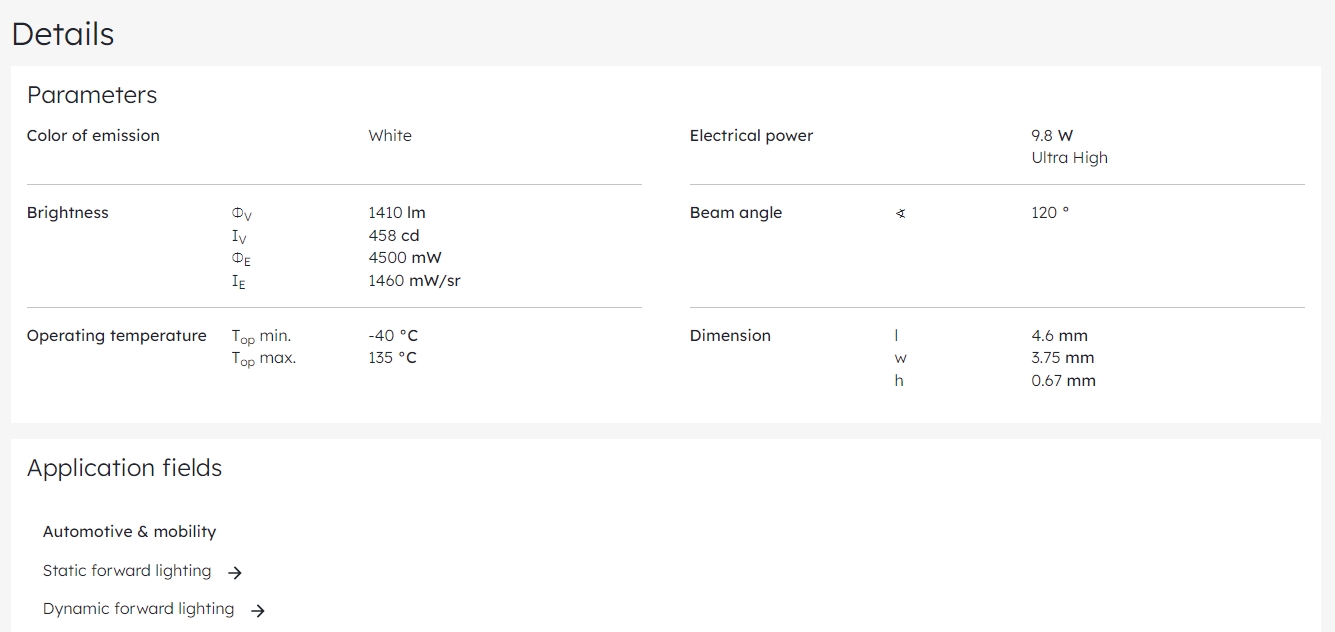Open the Static forward lighting link
This screenshot has height=632, width=1335.
tap(127, 571)
